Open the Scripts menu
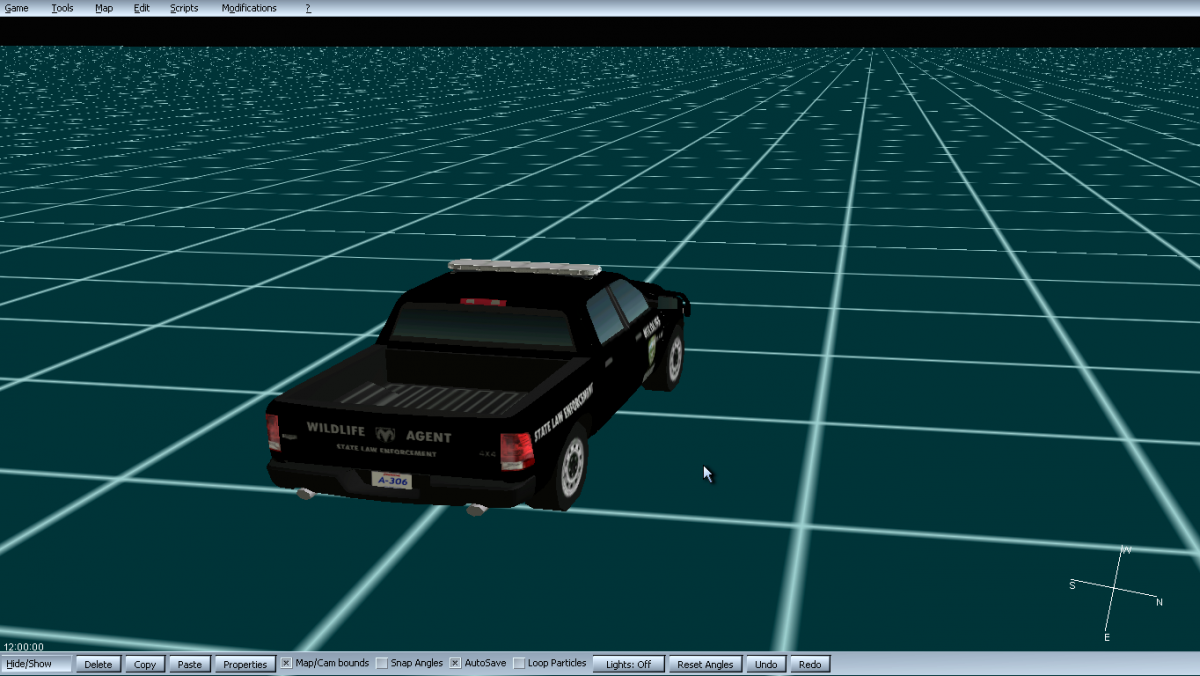1200x676 pixels. [184, 8]
